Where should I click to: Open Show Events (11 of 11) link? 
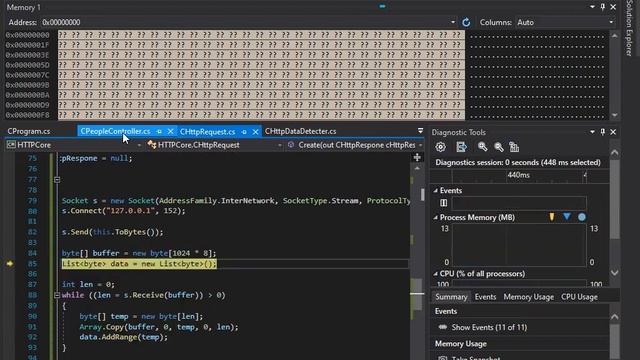click(489, 327)
